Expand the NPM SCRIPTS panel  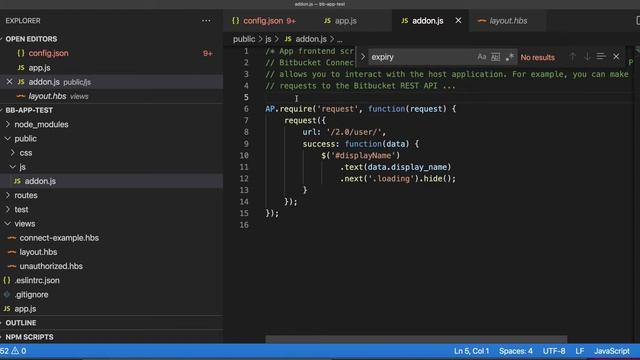tap(111, 337)
